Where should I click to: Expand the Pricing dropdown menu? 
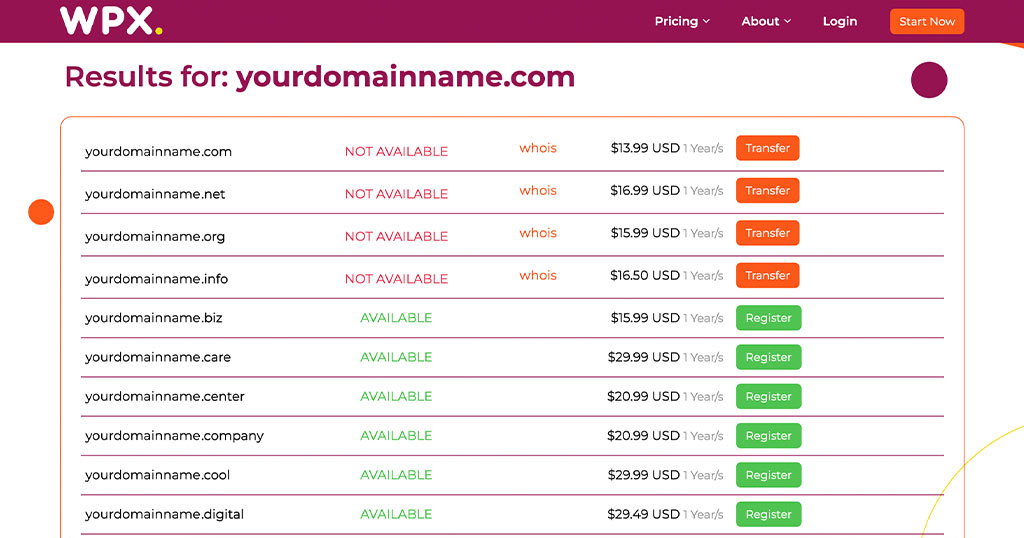point(682,21)
